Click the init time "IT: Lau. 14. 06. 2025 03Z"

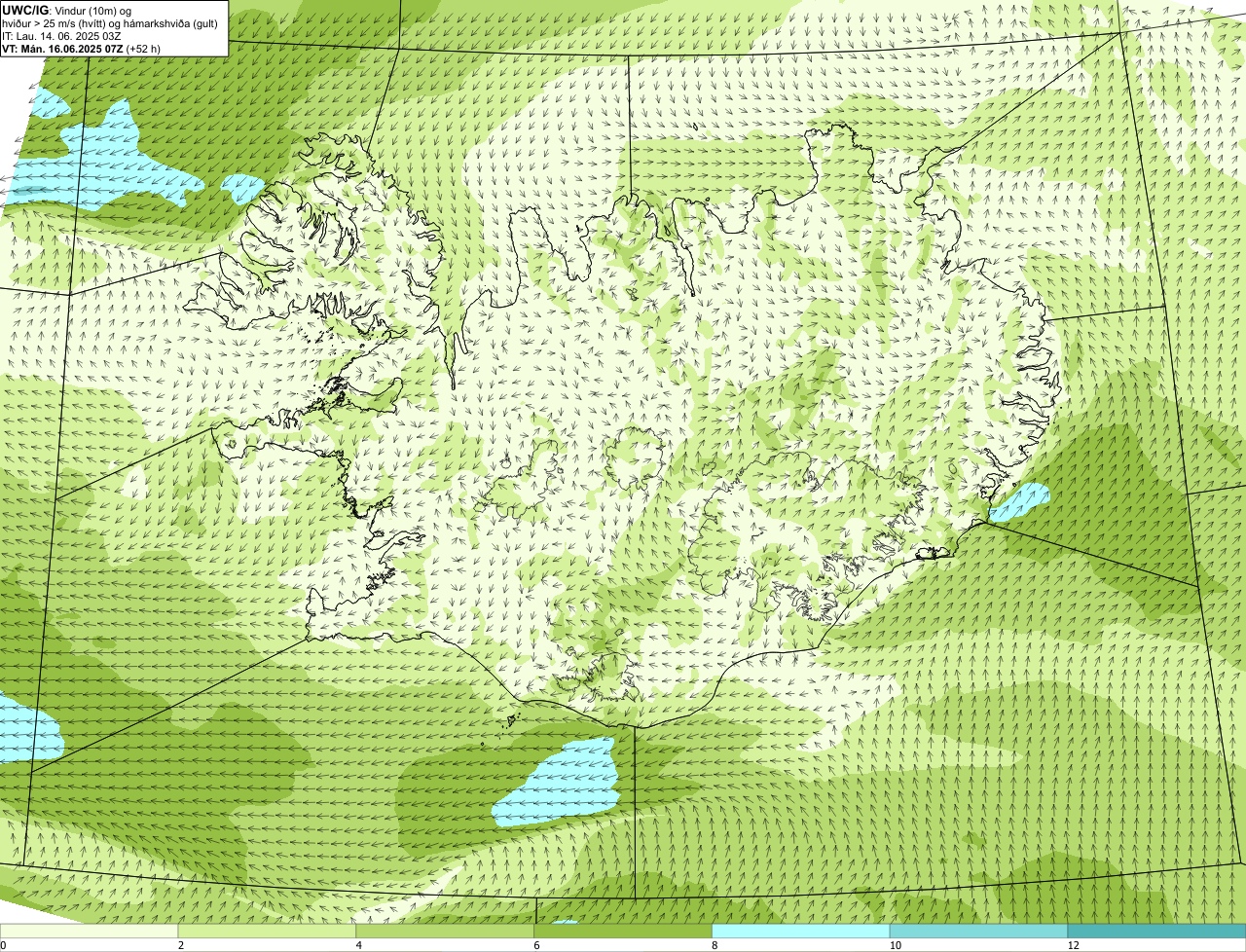[62, 35]
